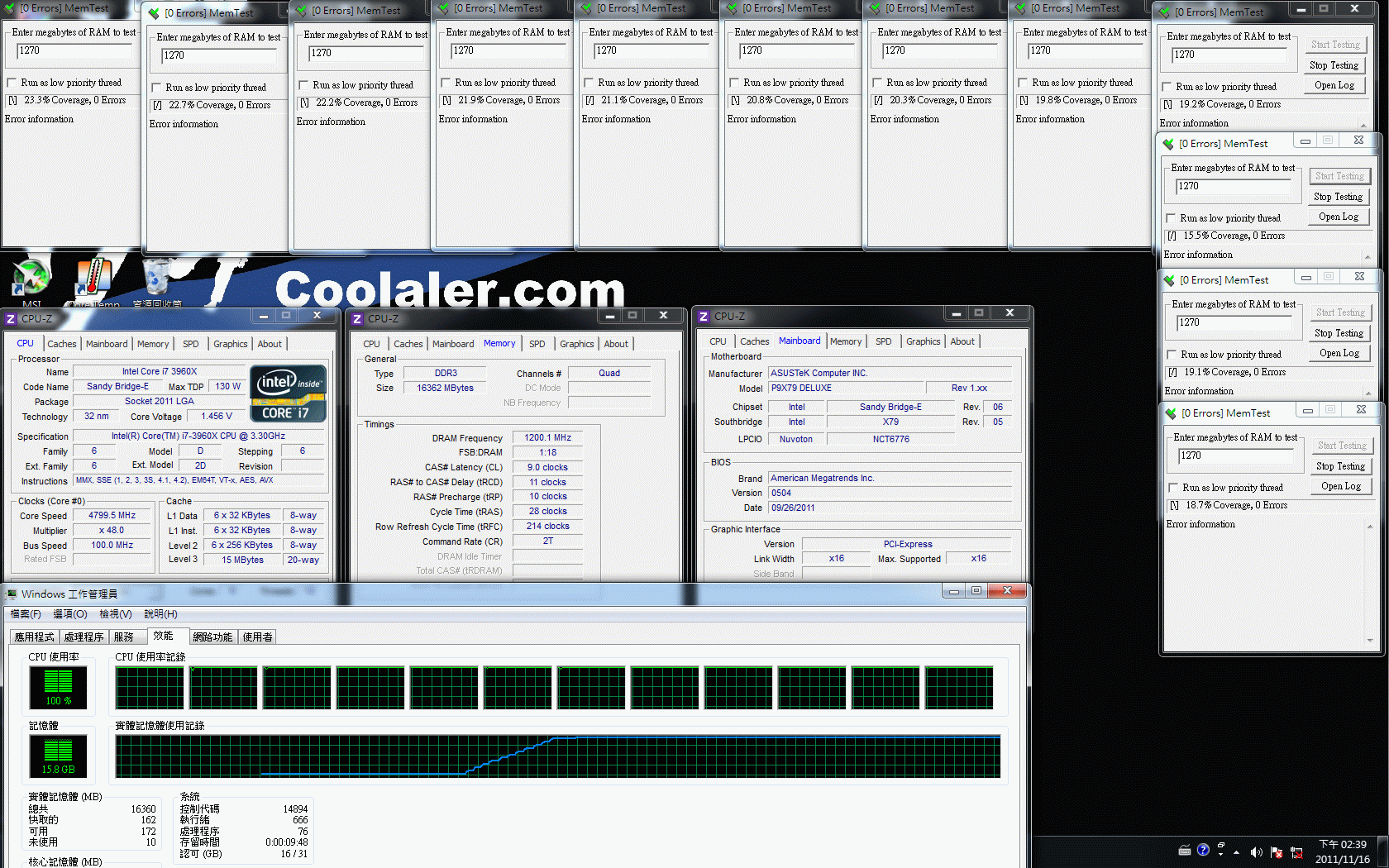Click MemTest icon of 15.5% coverage window

point(1168,144)
